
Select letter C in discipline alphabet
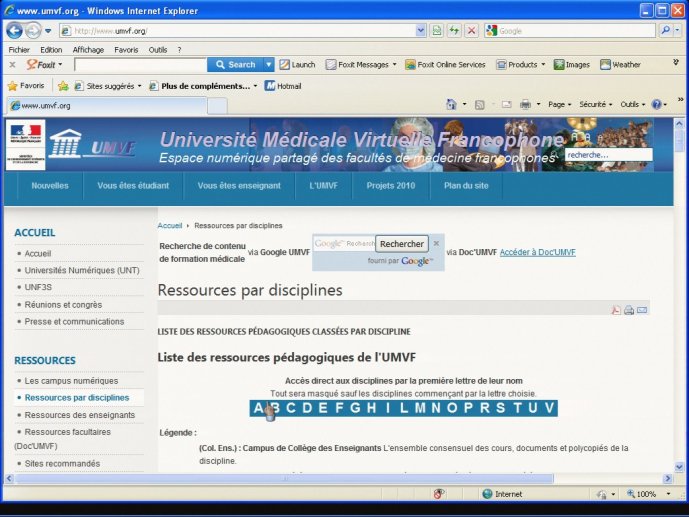290,408
